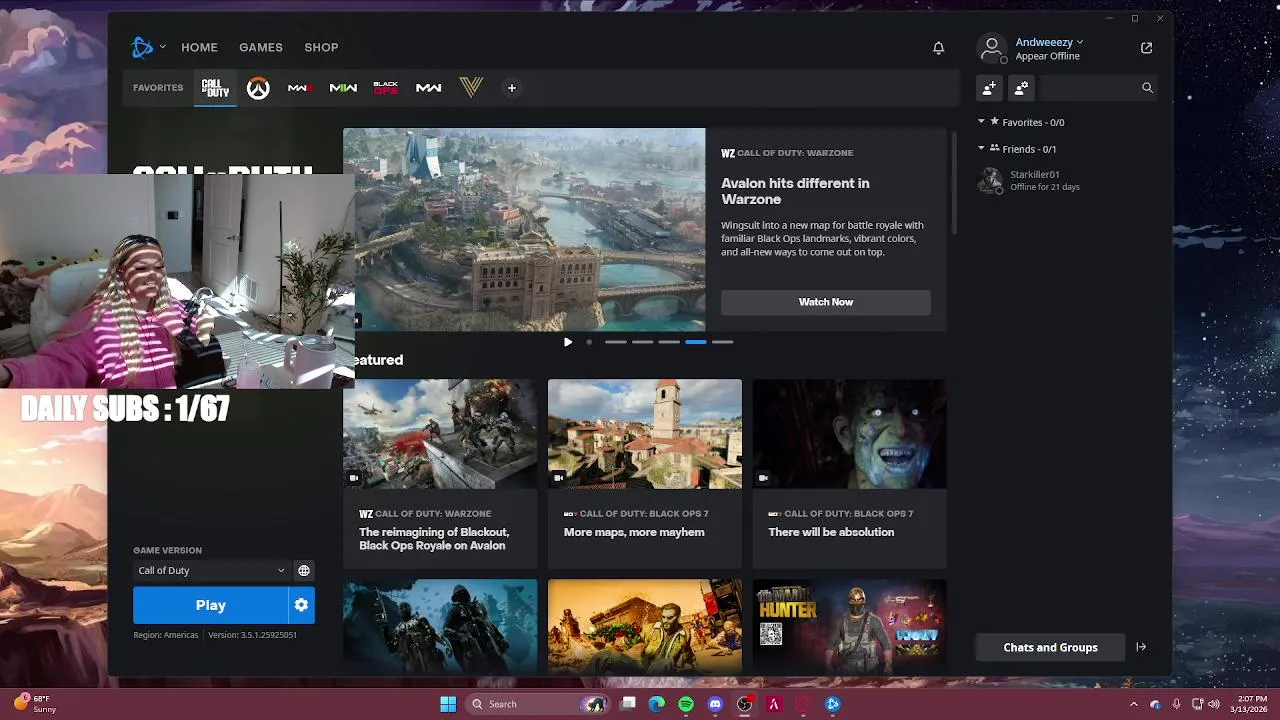Select Black Ops icon in favorites
Screen dimensions: 1280x720
386,88
